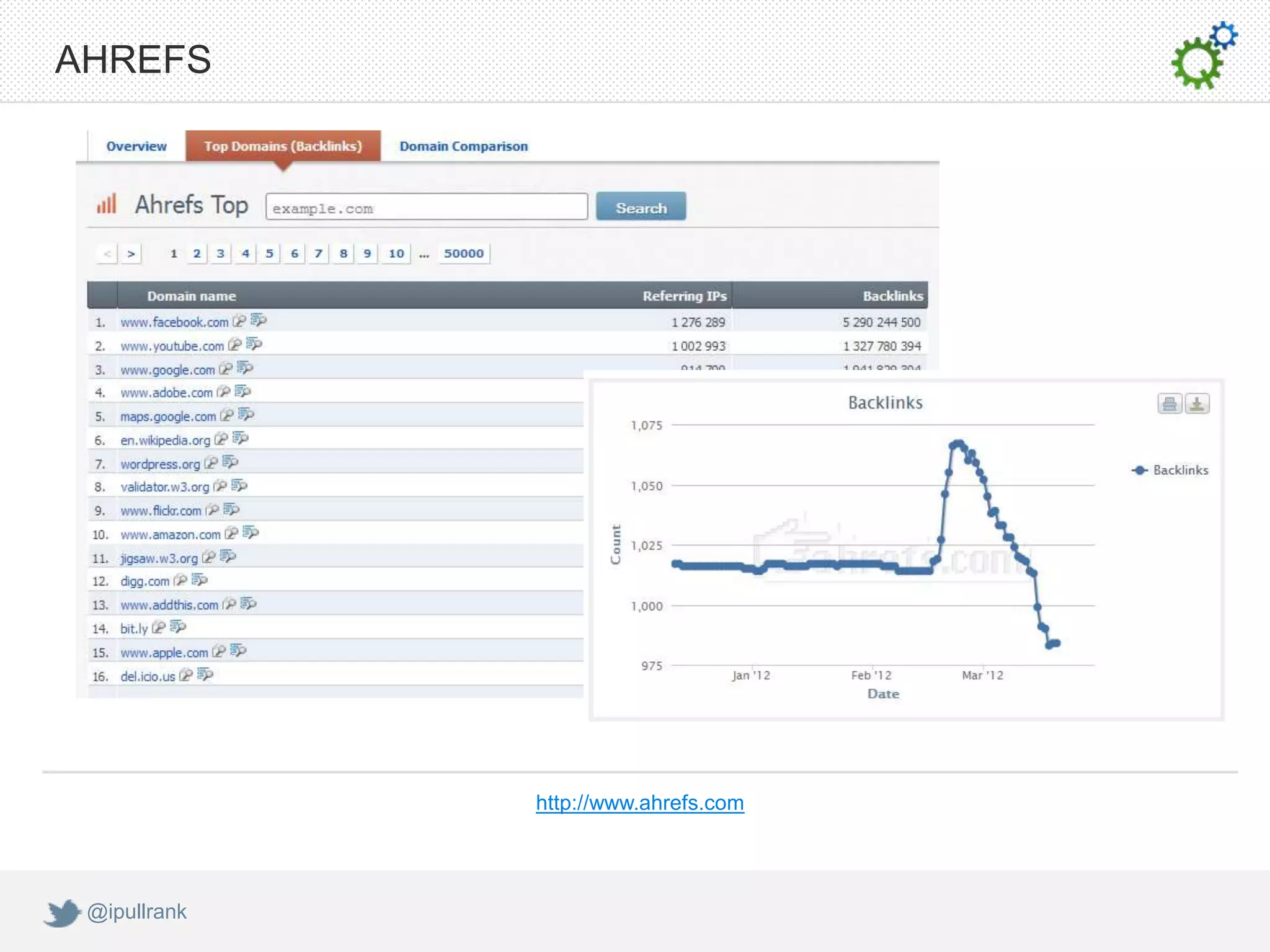Viewport: 1270px width, 952px height.
Task: Switch to Domain Comparison tab
Action: [464, 146]
